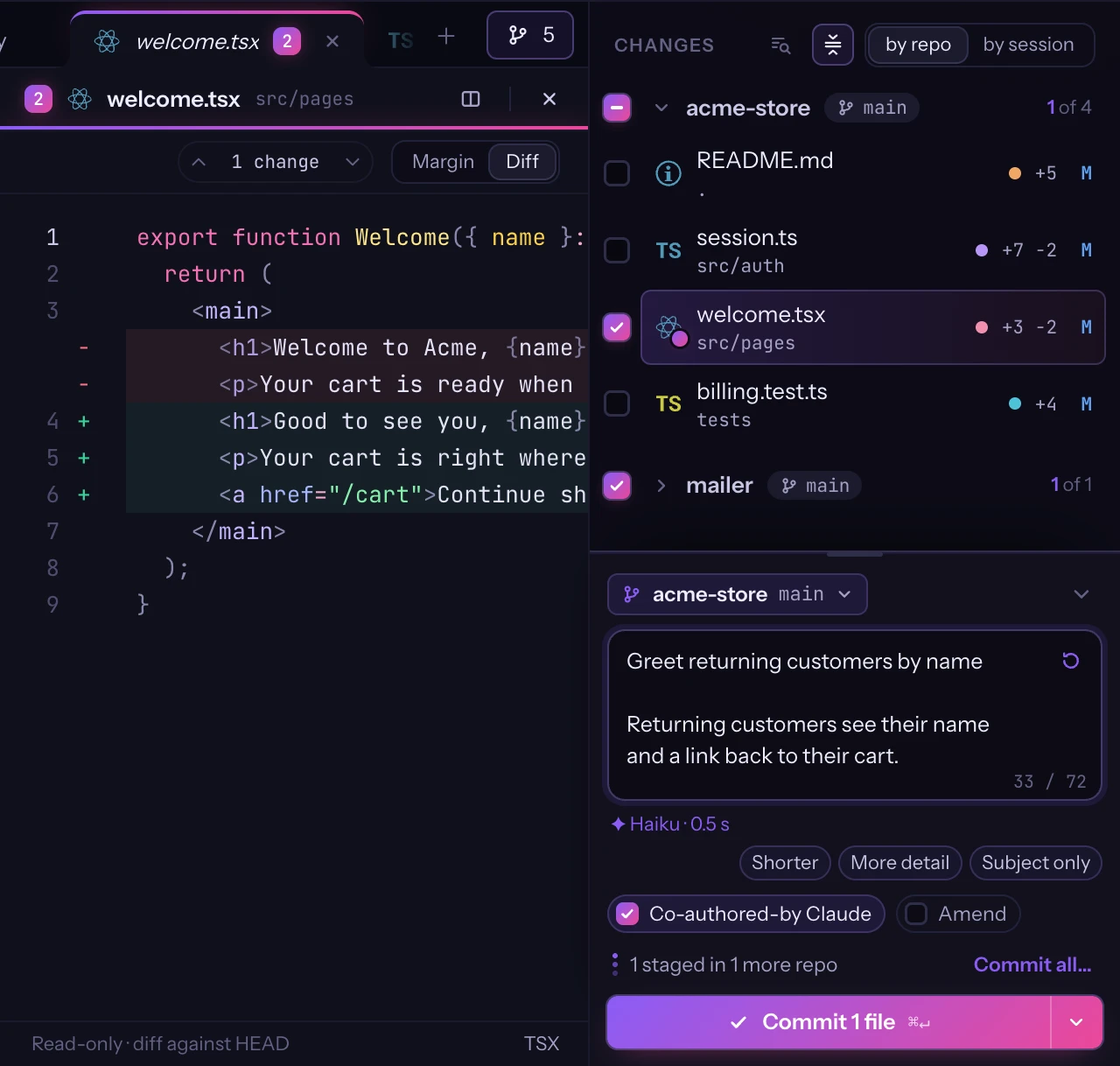Click the Haiku 0.5 s model label
The height and width of the screenshot is (1066, 1120).
point(671,824)
